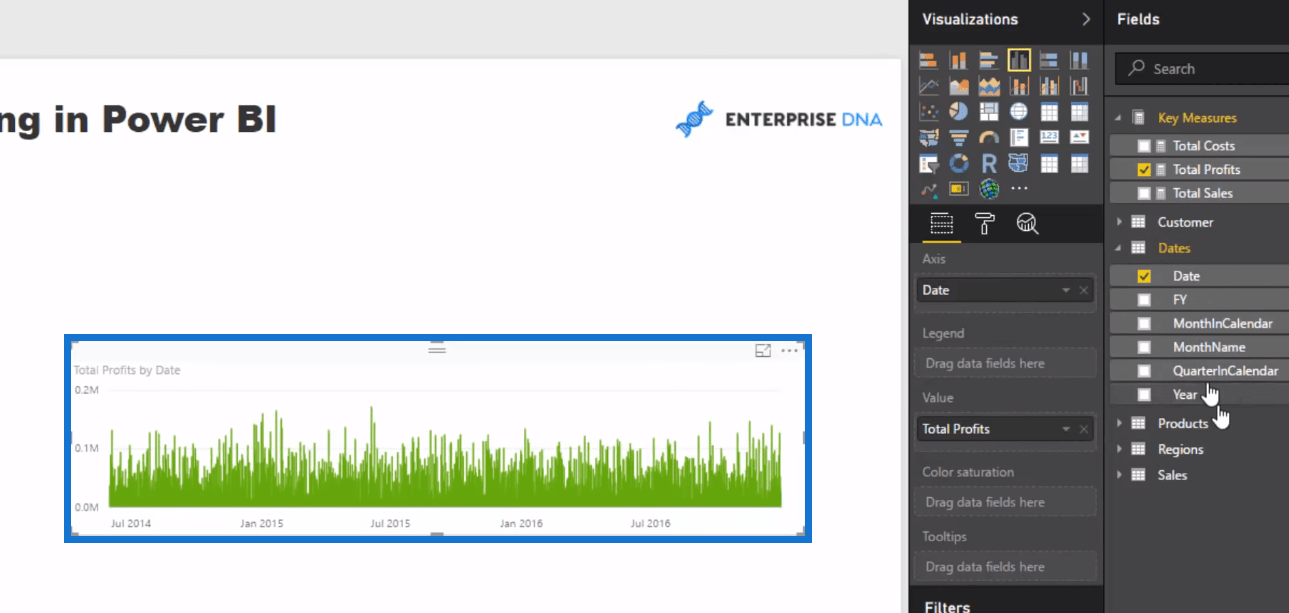Image resolution: width=1289 pixels, height=613 pixels.
Task: Collapse the Key Measures table
Action: tap(1119, 118)
